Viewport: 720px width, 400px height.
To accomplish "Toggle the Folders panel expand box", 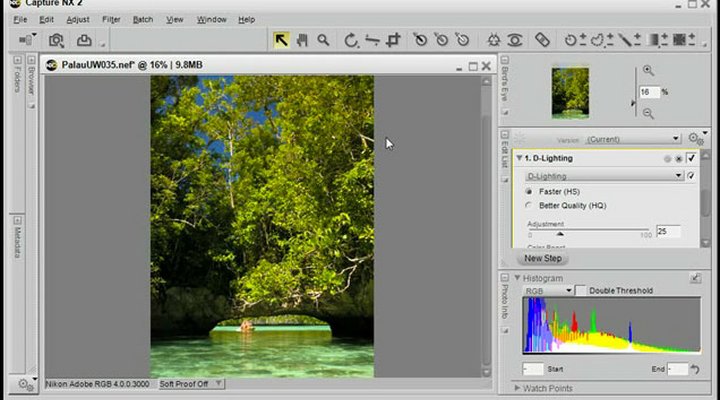I will coord(17,60).
